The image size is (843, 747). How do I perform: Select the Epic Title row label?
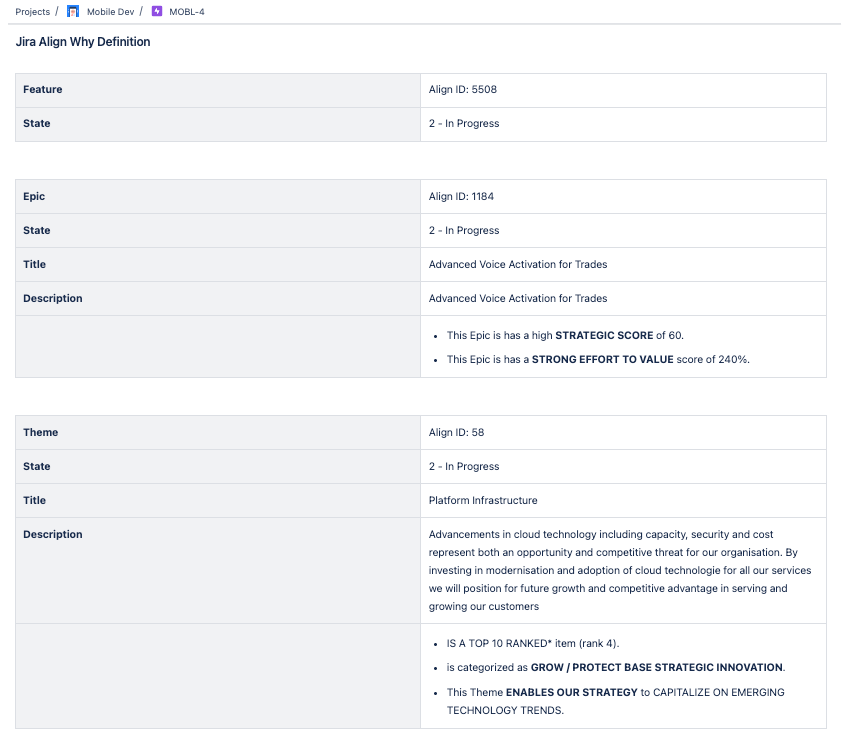point(34,264)
